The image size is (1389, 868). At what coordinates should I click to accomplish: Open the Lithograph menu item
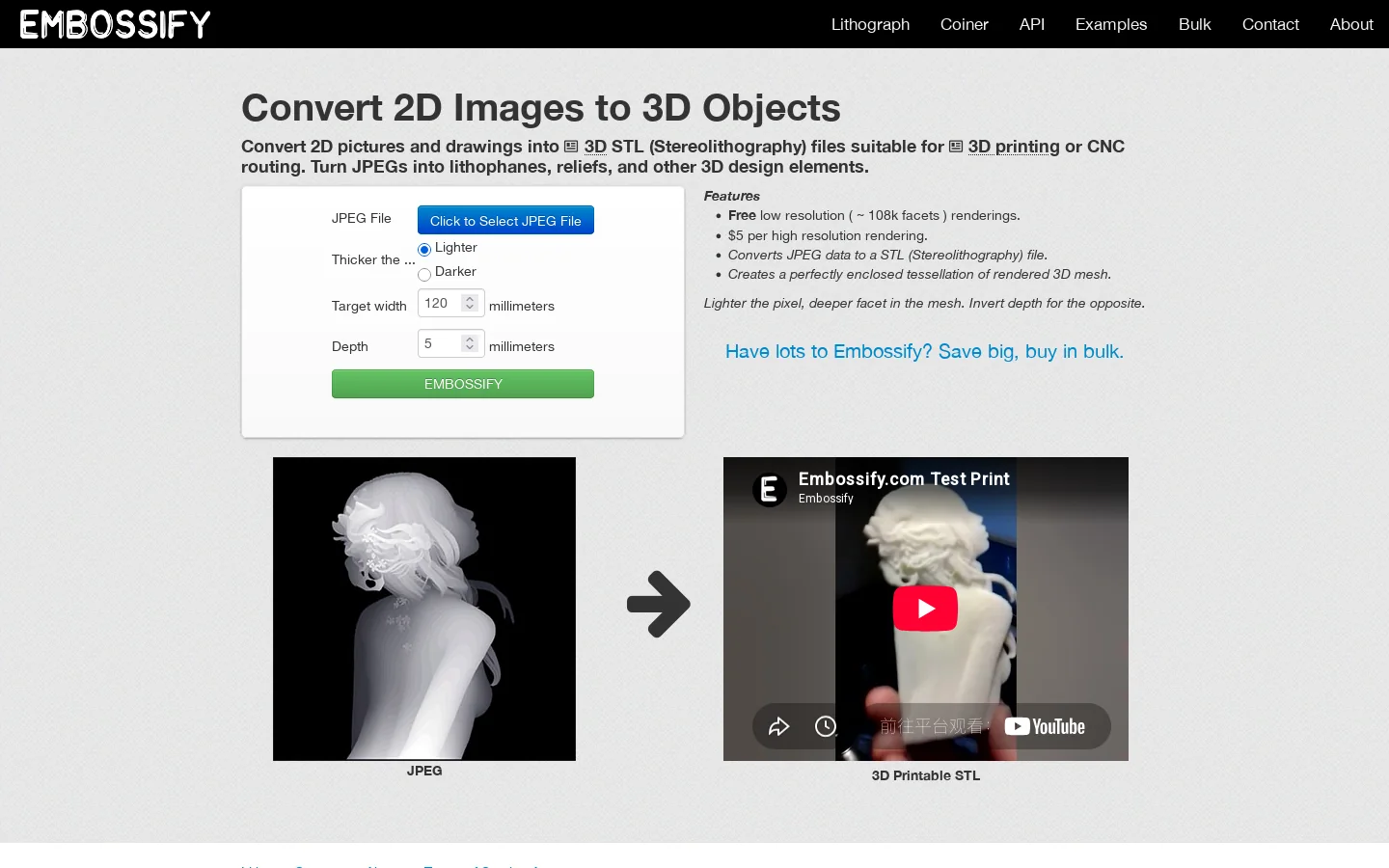point(870,24)
